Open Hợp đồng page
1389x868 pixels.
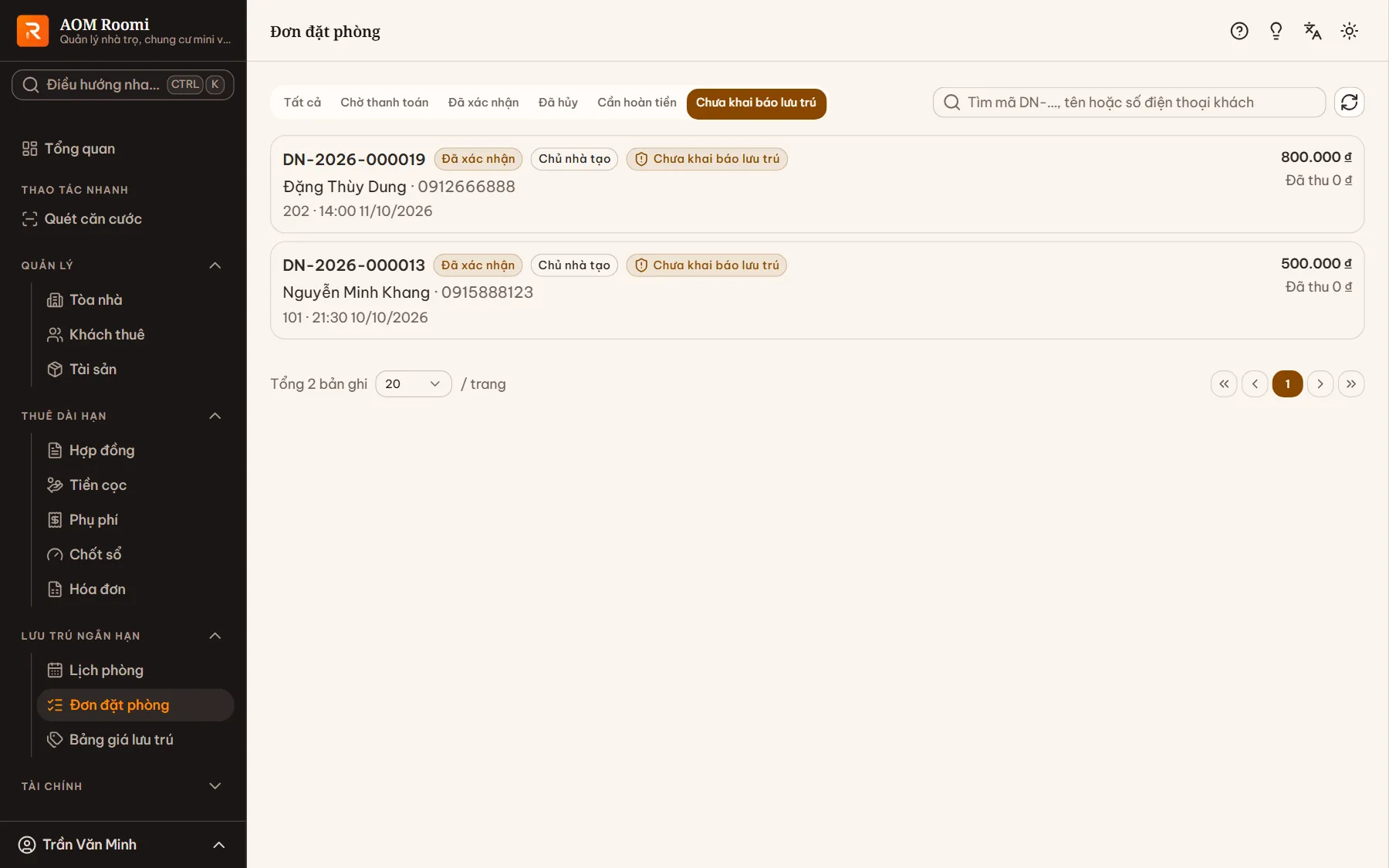pos(136,450)
